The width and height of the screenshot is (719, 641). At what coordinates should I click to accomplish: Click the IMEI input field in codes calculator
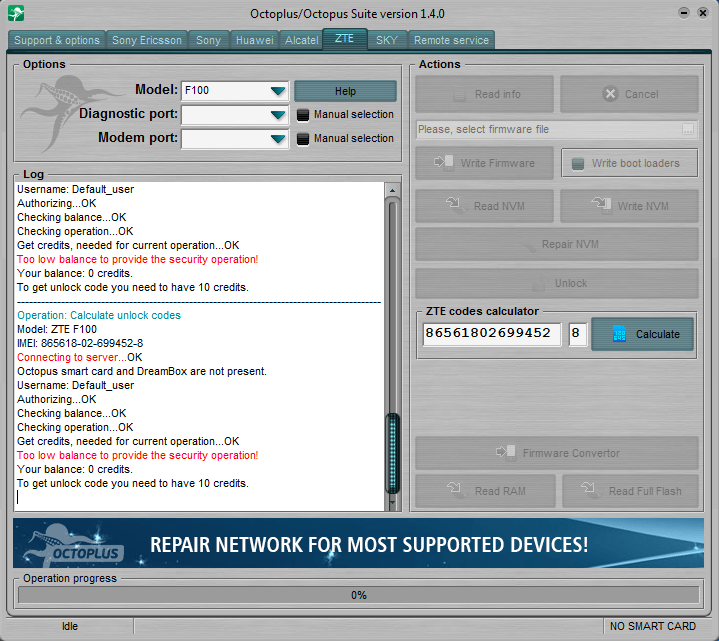(x=492, y=334)
